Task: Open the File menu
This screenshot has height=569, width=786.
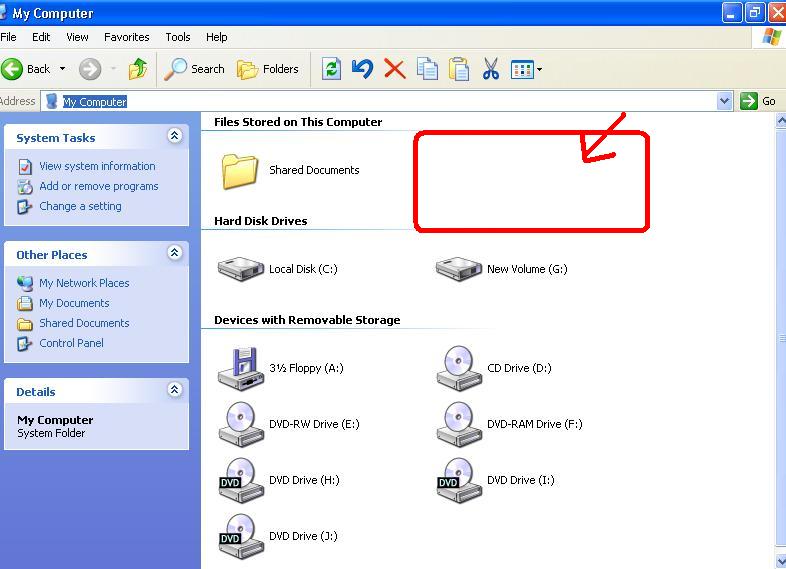Action: [9, 37]
